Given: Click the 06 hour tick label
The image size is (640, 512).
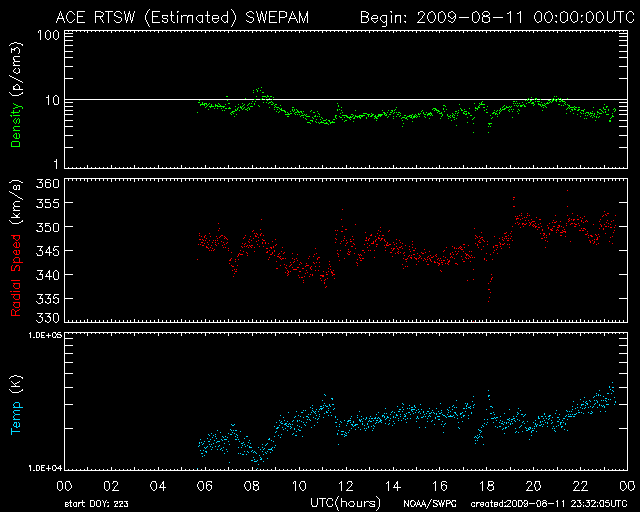Looking at the screenshot, I should [205, 486].
